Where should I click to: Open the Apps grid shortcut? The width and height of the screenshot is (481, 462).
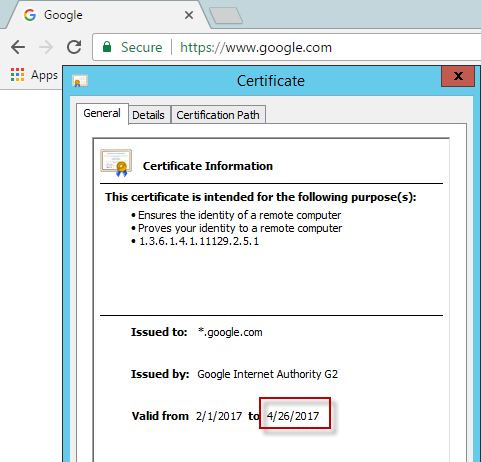[17, 75]
